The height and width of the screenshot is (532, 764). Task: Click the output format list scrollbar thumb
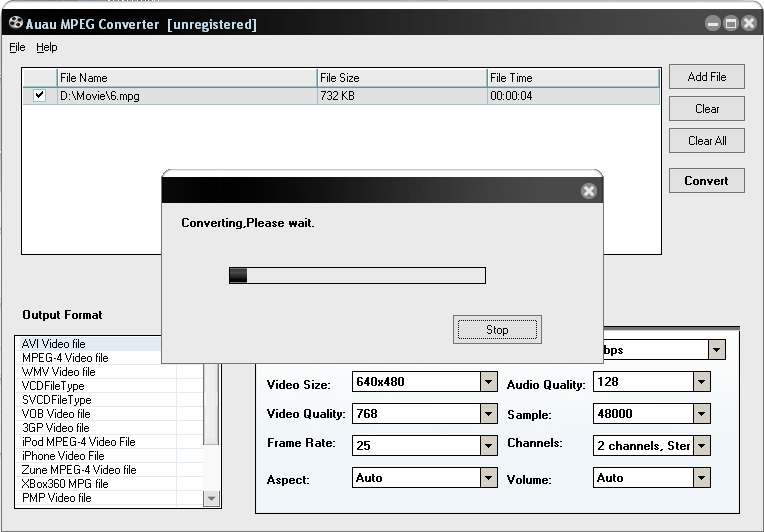pos(211,404)
